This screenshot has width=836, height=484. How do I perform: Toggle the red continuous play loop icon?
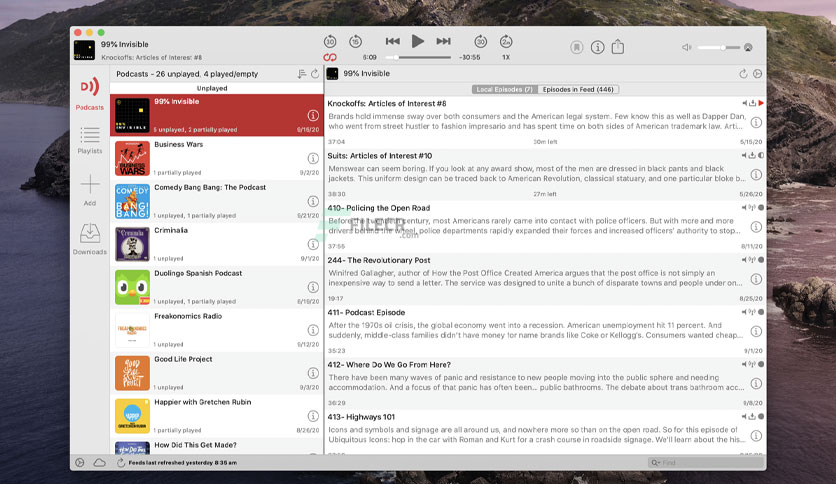coord(330,57)
